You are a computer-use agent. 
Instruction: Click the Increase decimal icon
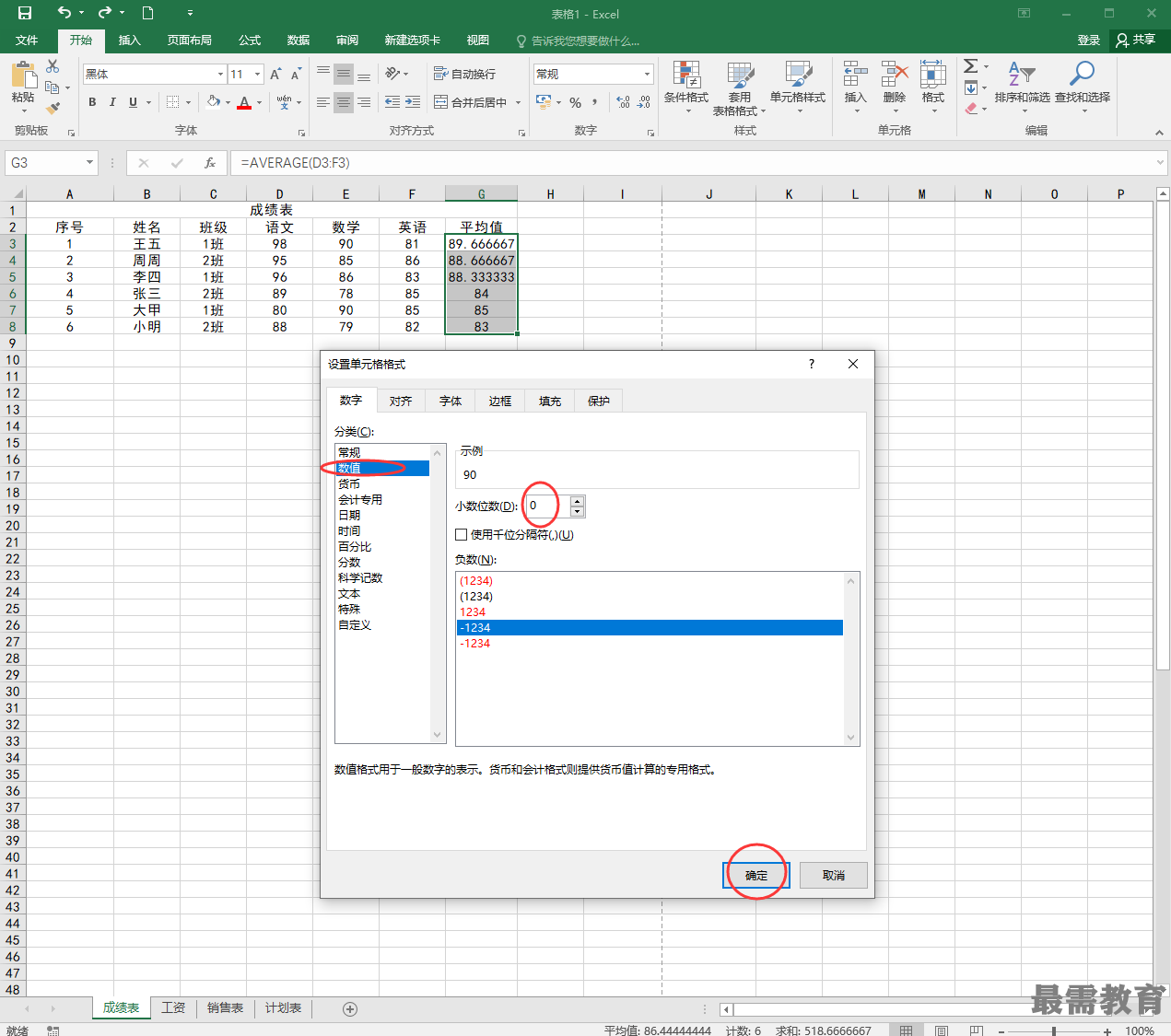[624, 102]
